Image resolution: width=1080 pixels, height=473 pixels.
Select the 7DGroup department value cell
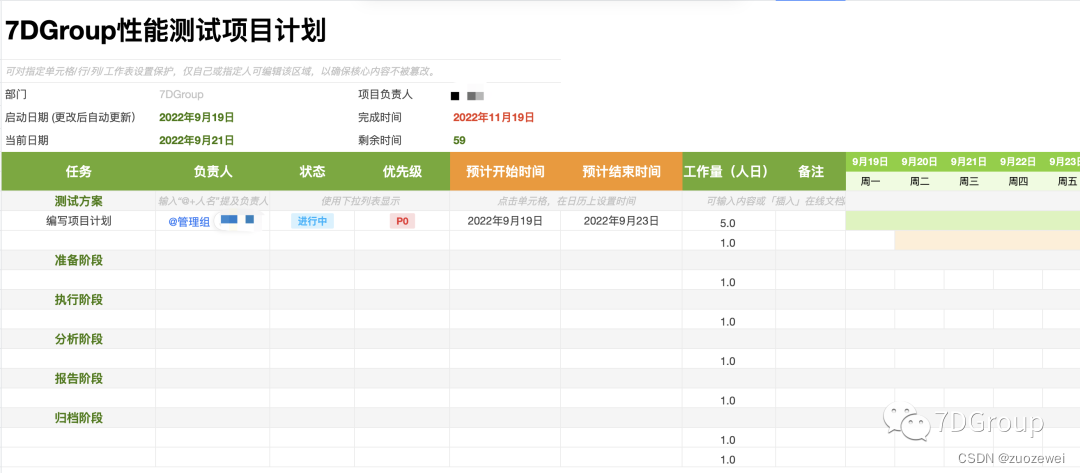[x=181, y=94]
